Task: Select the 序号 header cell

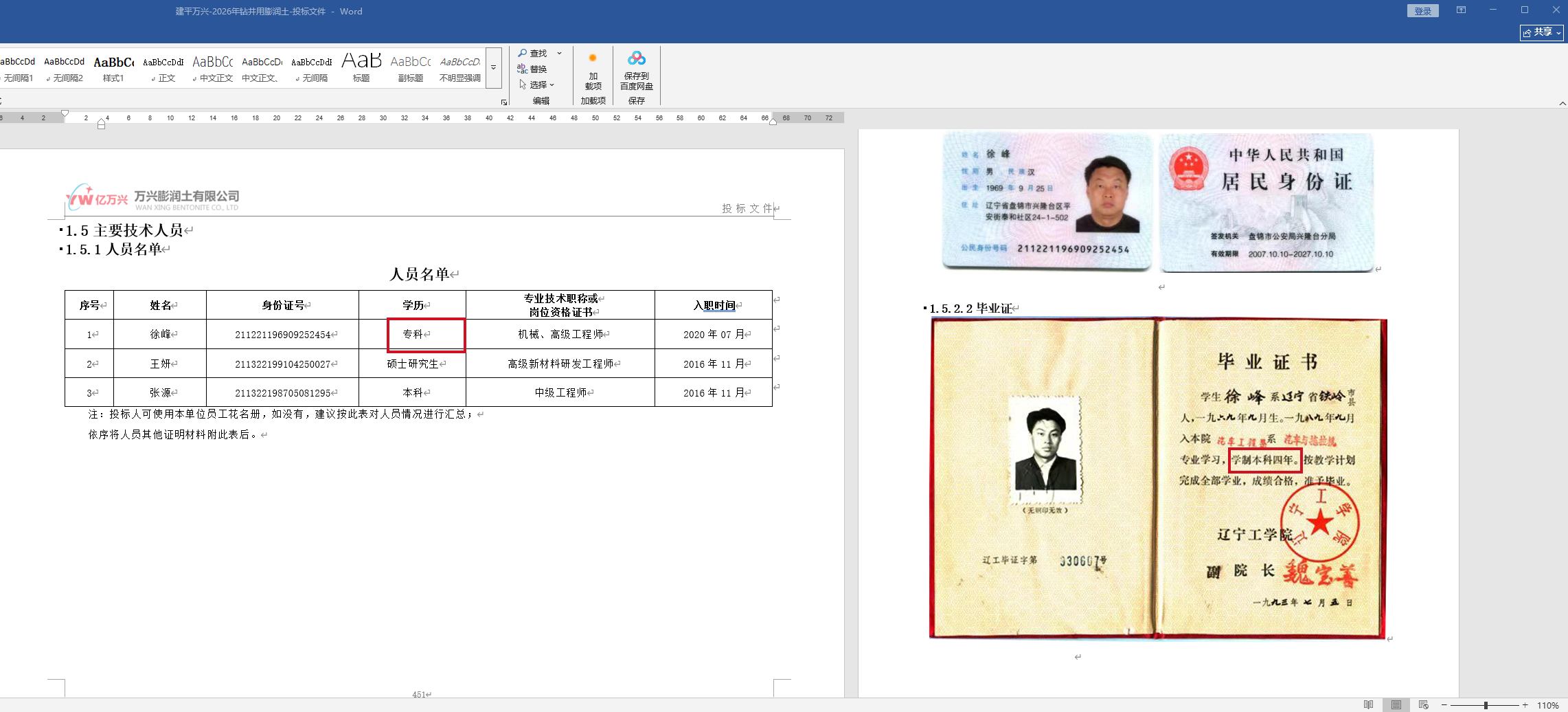Action: pos(89,305)
